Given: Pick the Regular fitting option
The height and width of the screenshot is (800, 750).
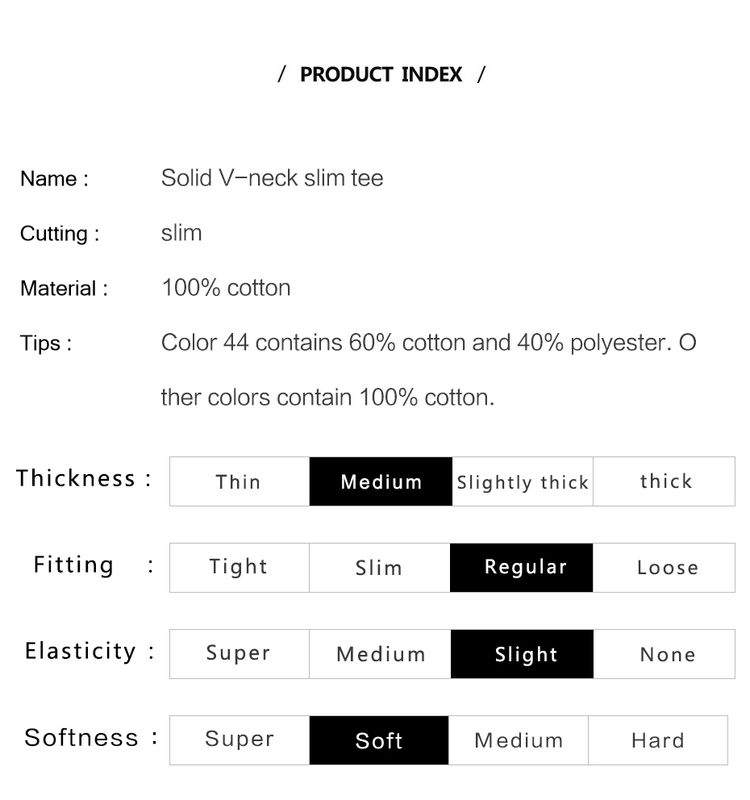Looking at the screenshot, I should (x=521, y=567).
